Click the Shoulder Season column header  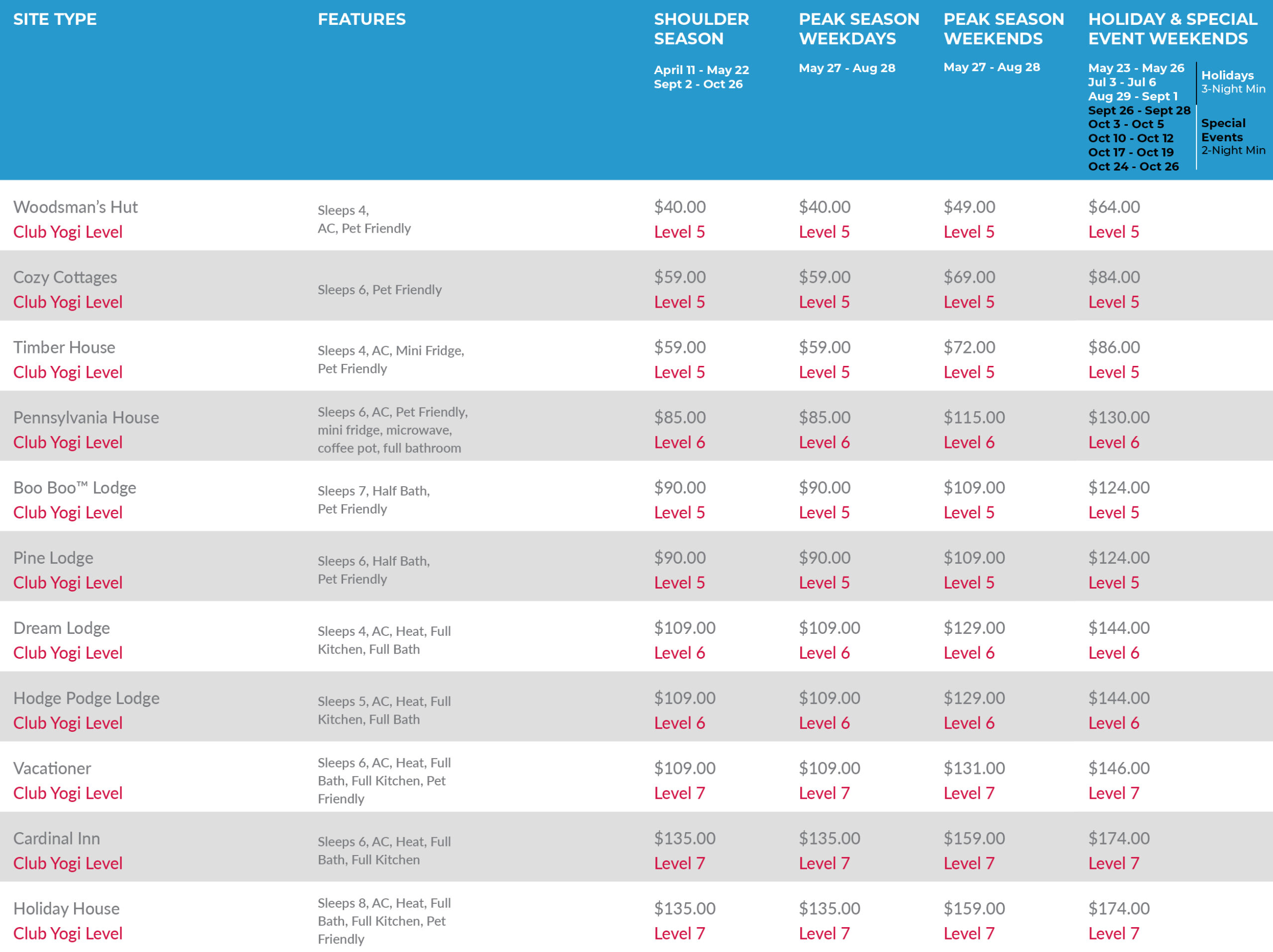point(701,29)
